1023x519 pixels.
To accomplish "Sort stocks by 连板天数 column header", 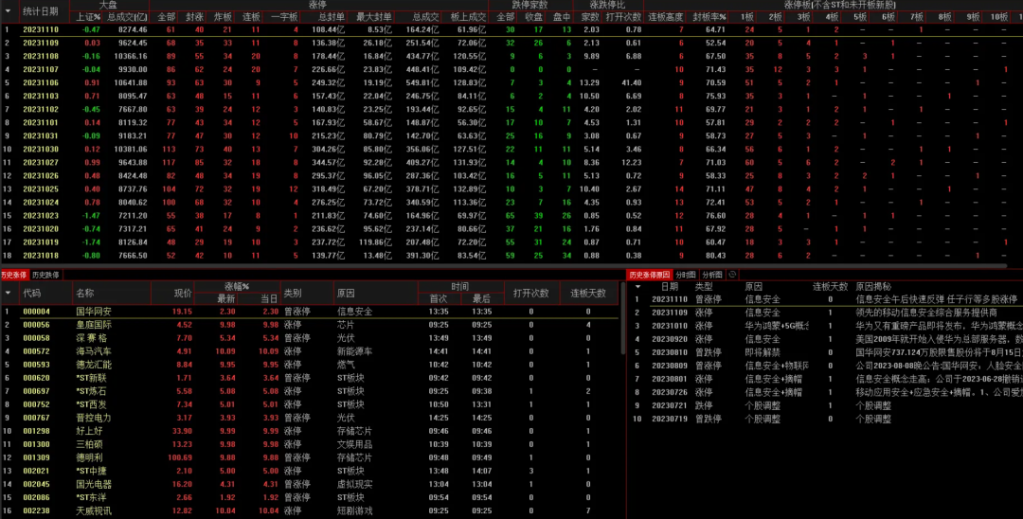I will tap(588, 293).
